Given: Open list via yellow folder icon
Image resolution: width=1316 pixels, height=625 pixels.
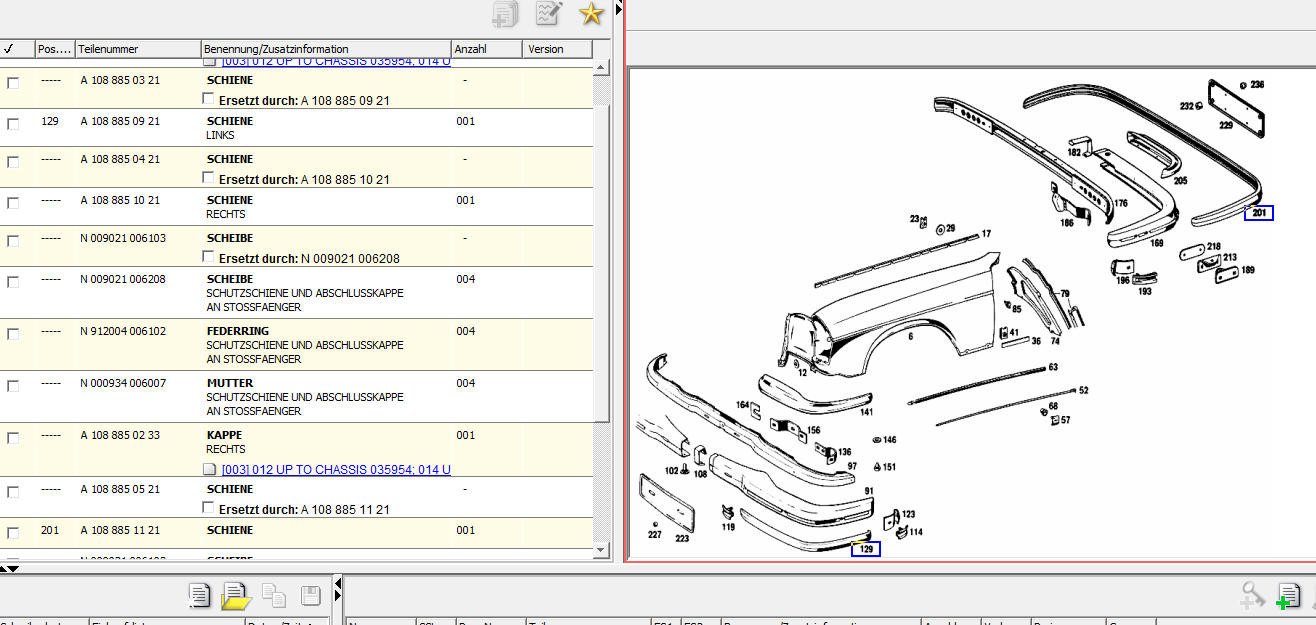Looking at the screenshot, I should point(235,596).
